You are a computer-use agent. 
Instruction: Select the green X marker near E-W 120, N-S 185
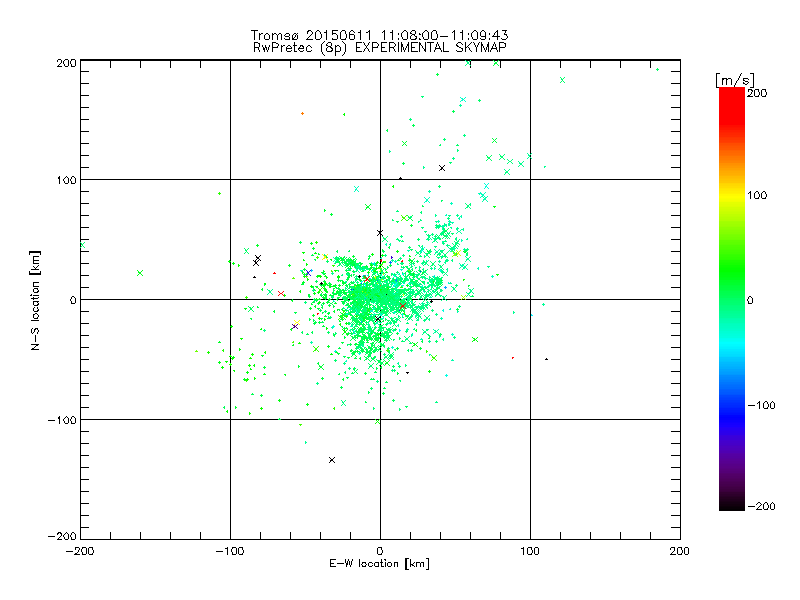(563, 80)
